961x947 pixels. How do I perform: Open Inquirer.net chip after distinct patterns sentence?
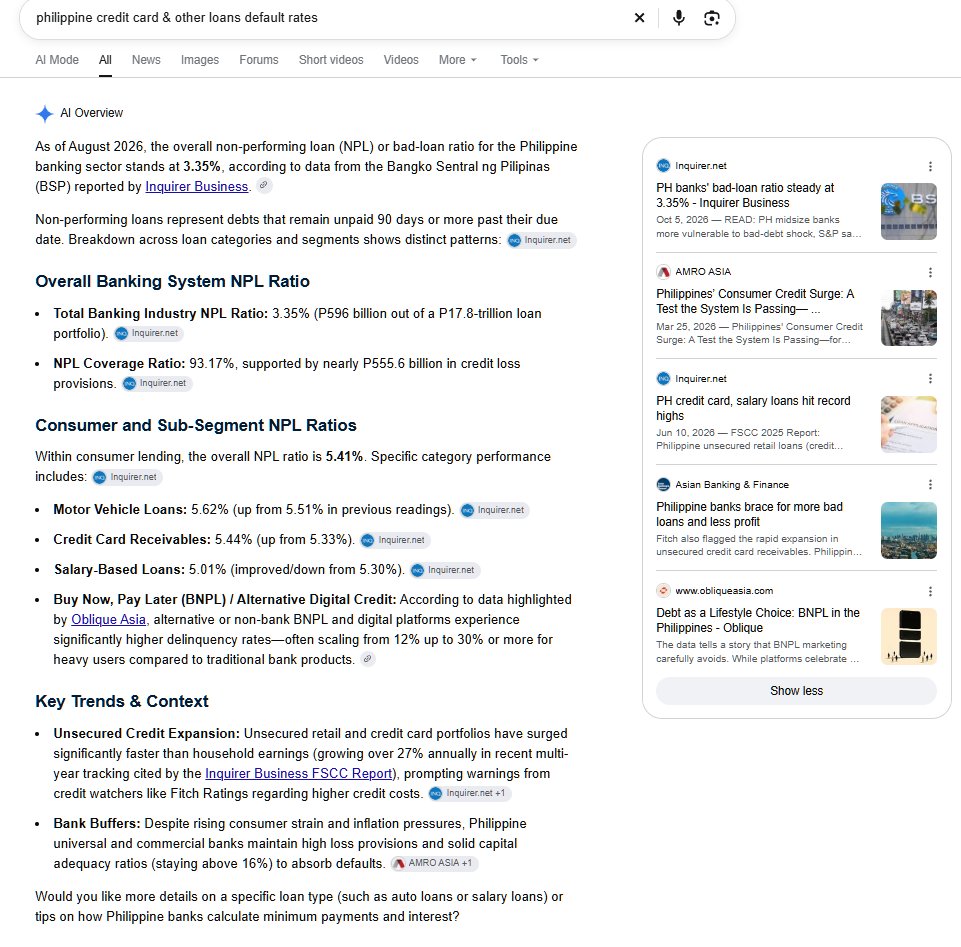(x=541, y=240)
